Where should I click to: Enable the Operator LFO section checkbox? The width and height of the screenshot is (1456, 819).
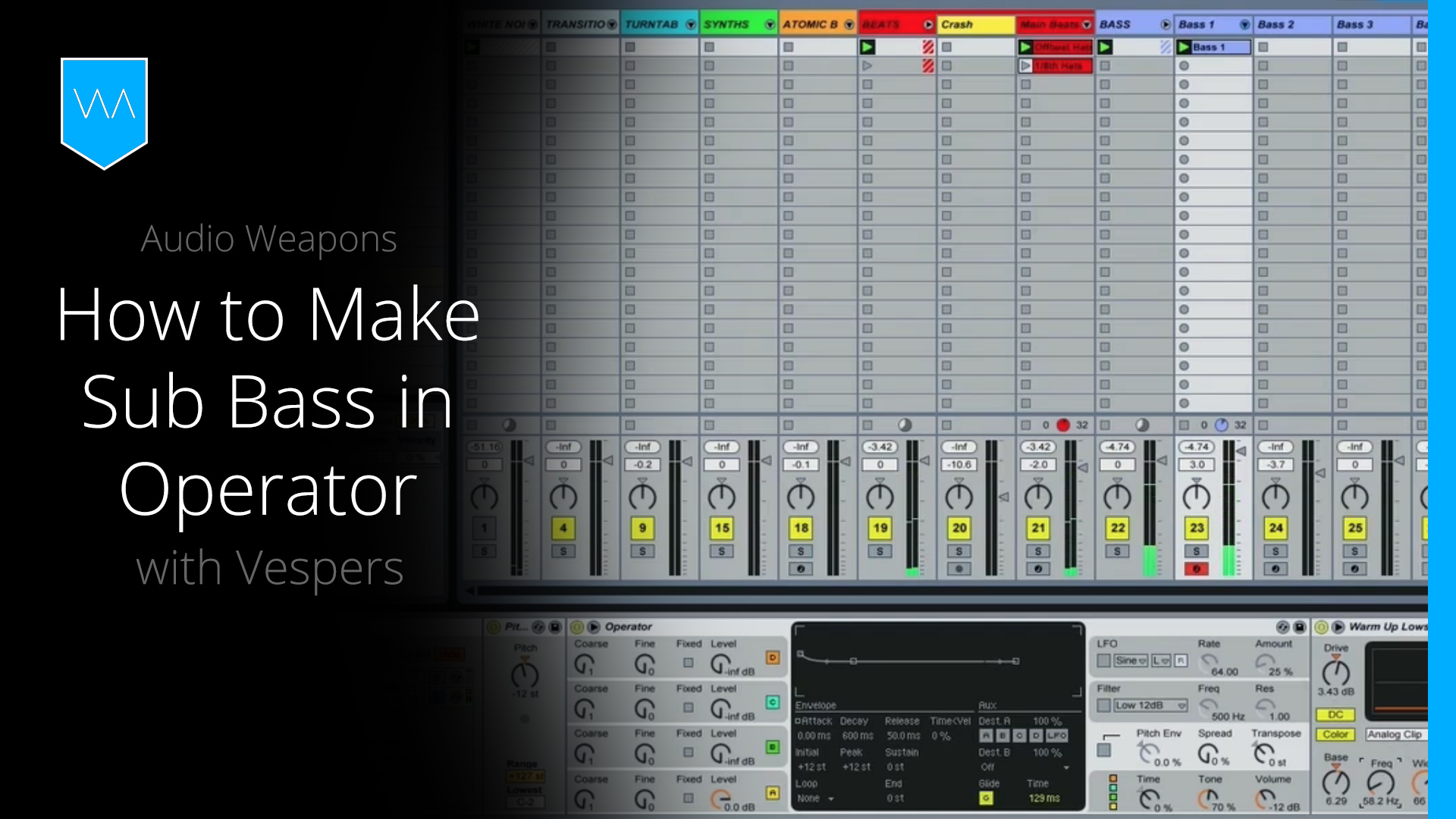(1104, 661)
